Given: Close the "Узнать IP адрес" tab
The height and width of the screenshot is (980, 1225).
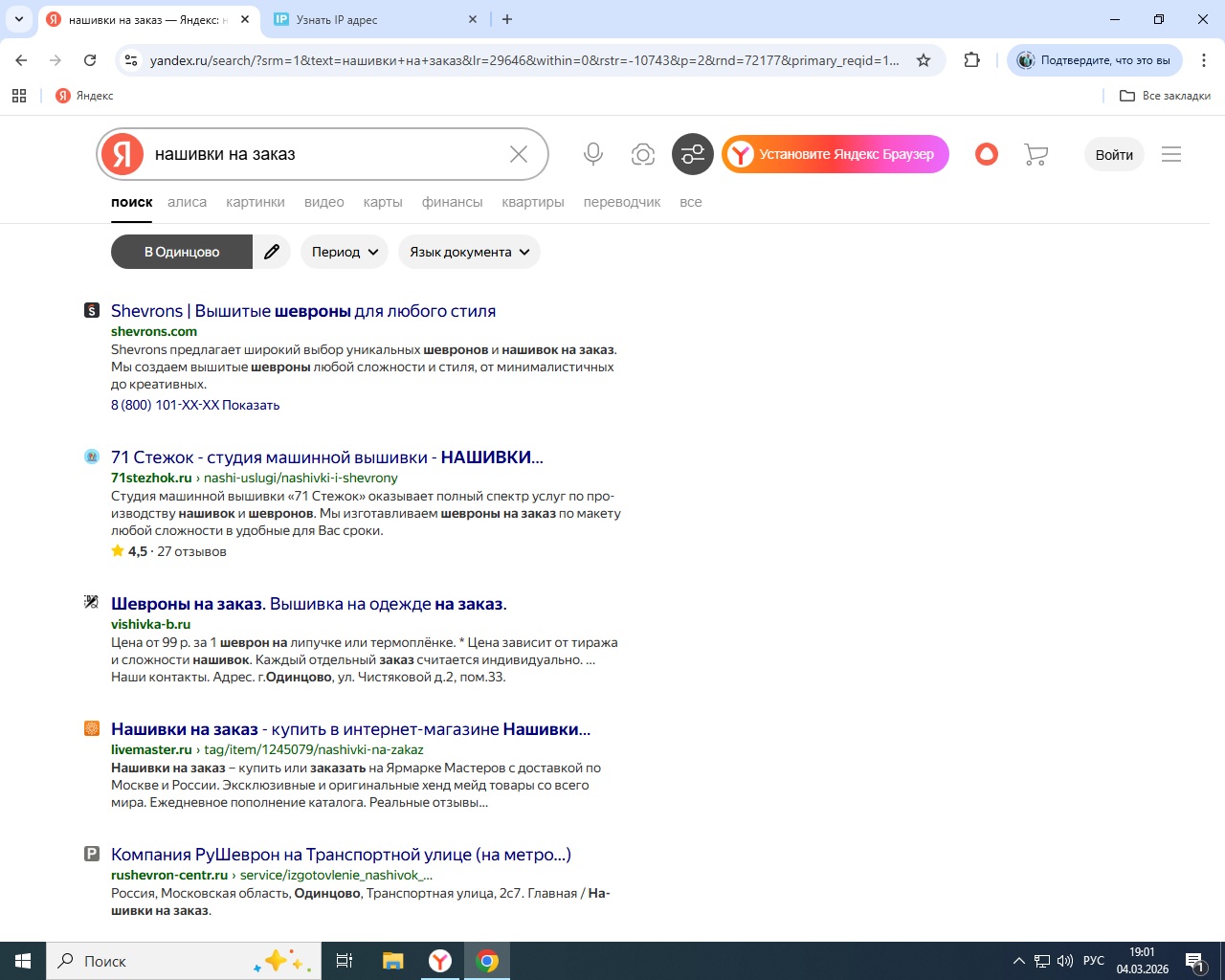Looking at the screenshot, I should (x=473, y=19).
